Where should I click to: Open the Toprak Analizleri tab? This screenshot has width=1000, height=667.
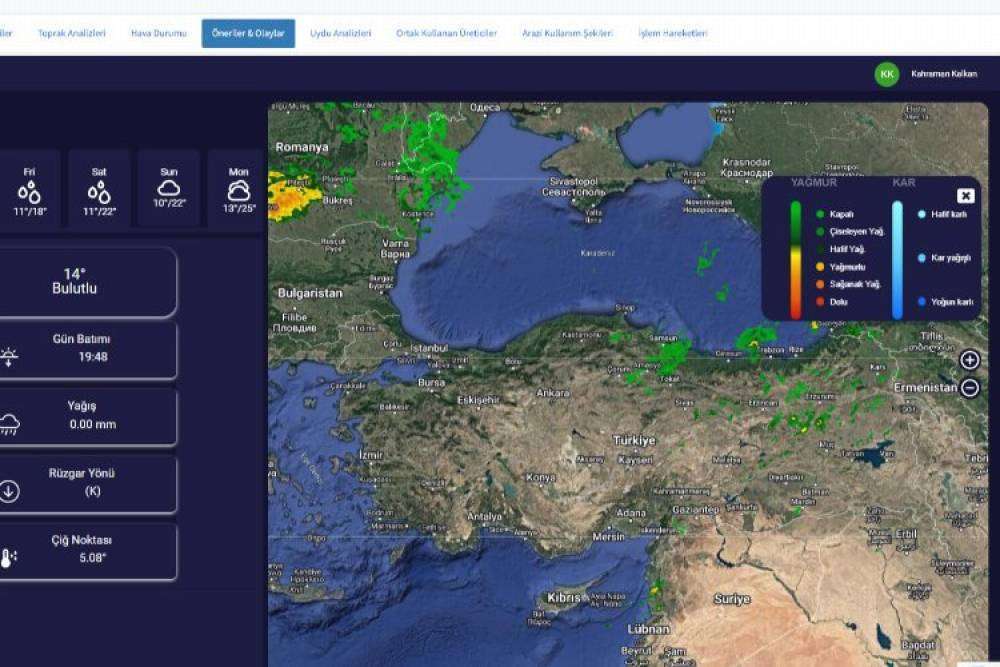point(72,33)
